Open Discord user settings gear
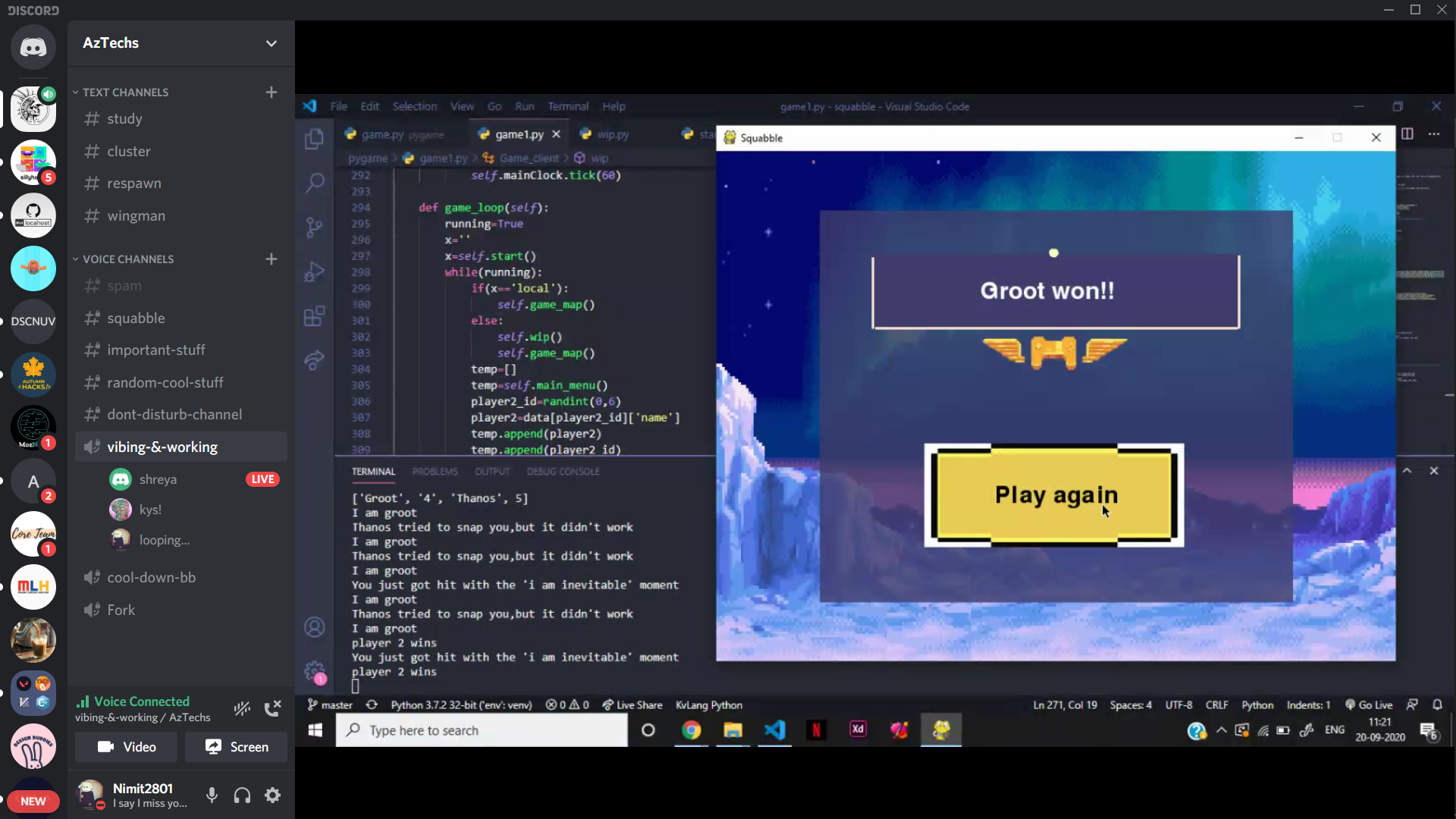Screen dimensions: 1456x819 pyautogui.click(x=272, y=795)
